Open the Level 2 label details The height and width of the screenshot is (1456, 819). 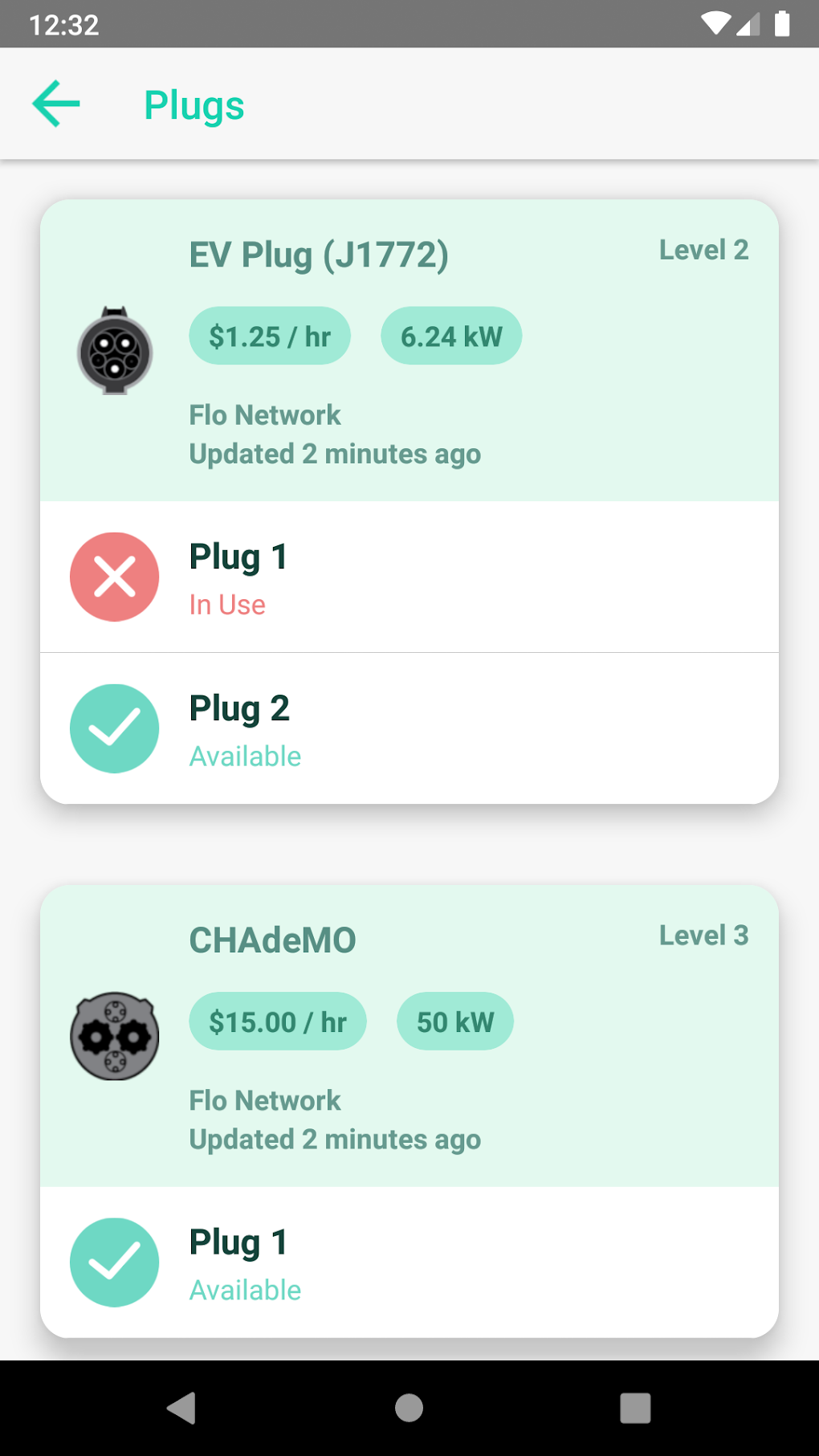[x=704, y=250]
